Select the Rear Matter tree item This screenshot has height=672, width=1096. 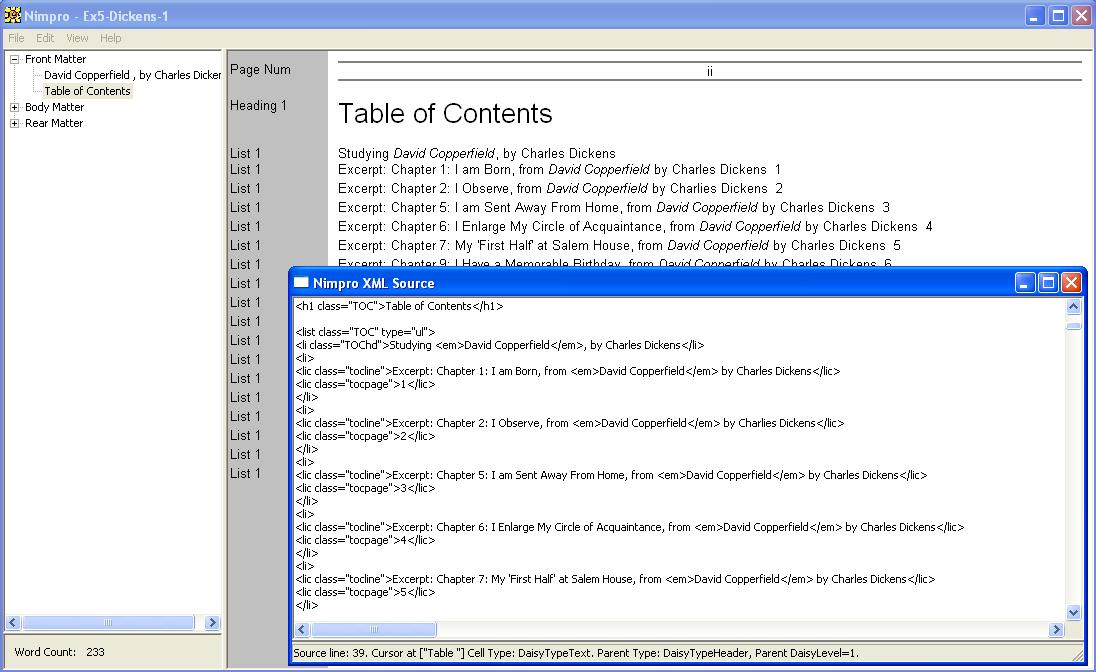54,123
